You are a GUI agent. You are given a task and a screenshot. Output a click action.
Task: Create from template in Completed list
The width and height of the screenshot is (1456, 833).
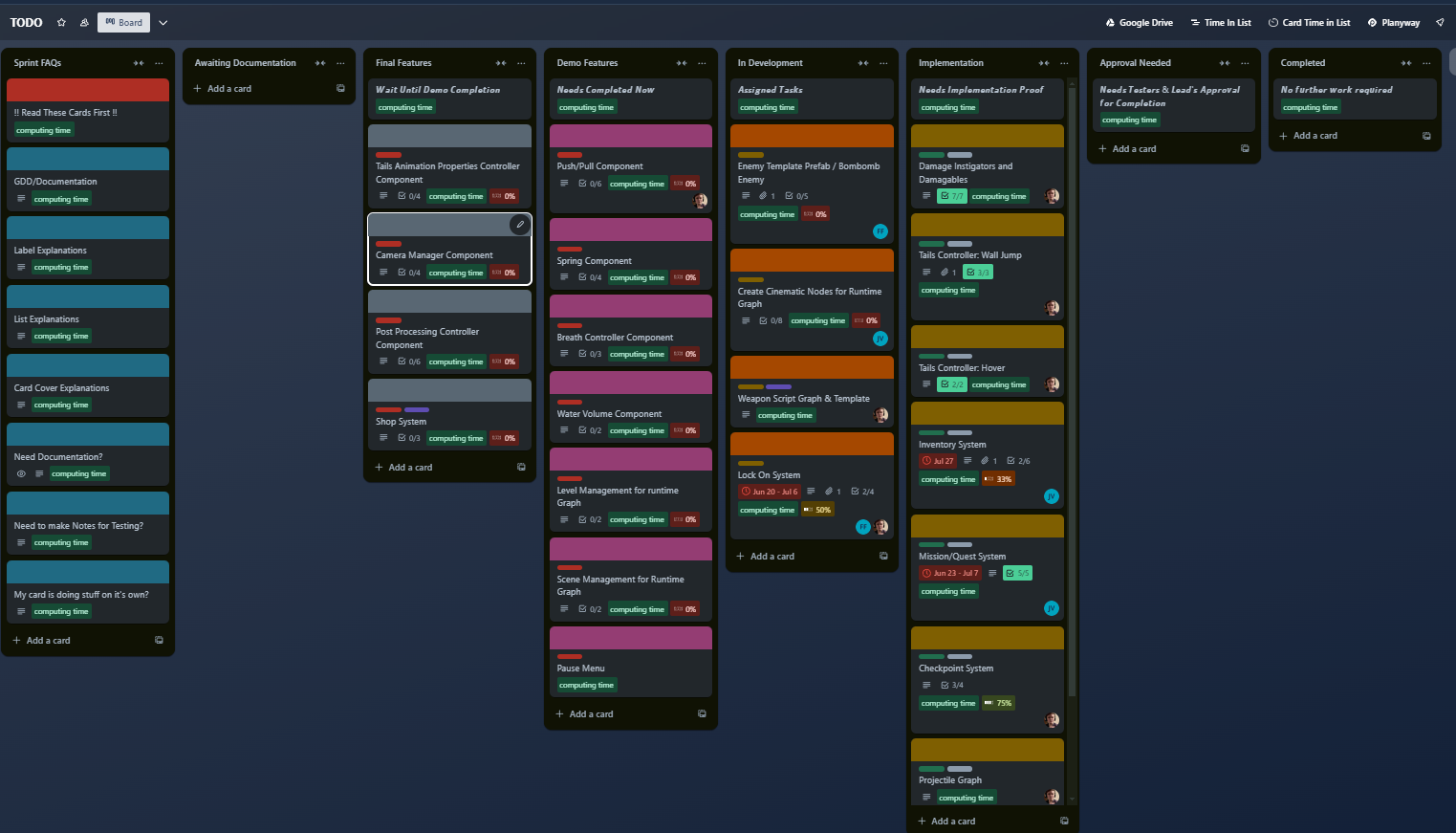coord(1426,136)
